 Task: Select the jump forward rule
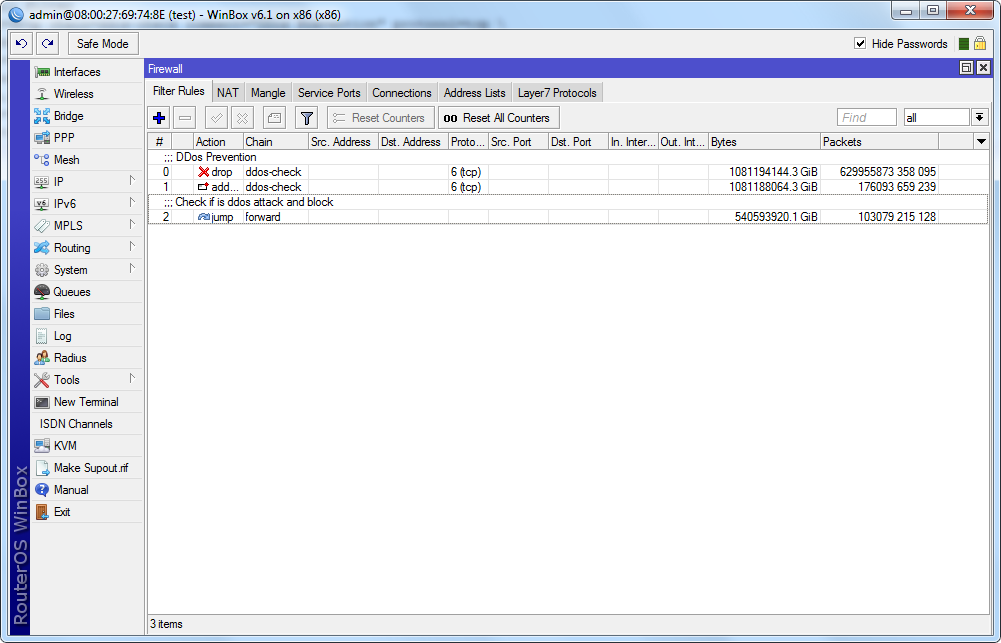coord(568,217)
